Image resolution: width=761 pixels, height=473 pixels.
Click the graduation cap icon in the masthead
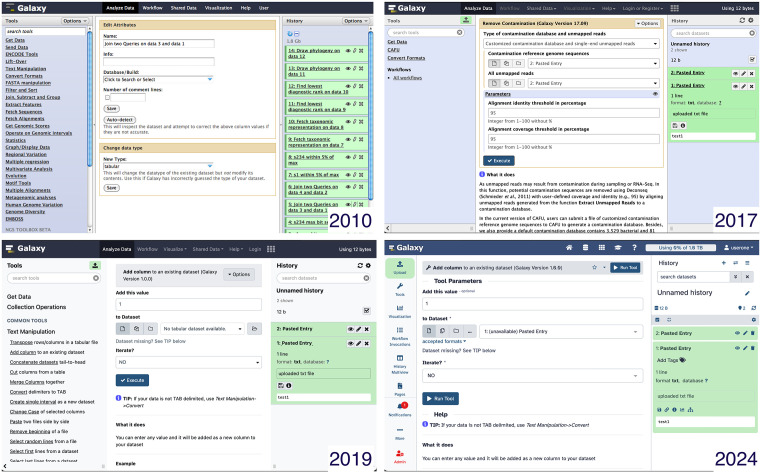point(618,247)
